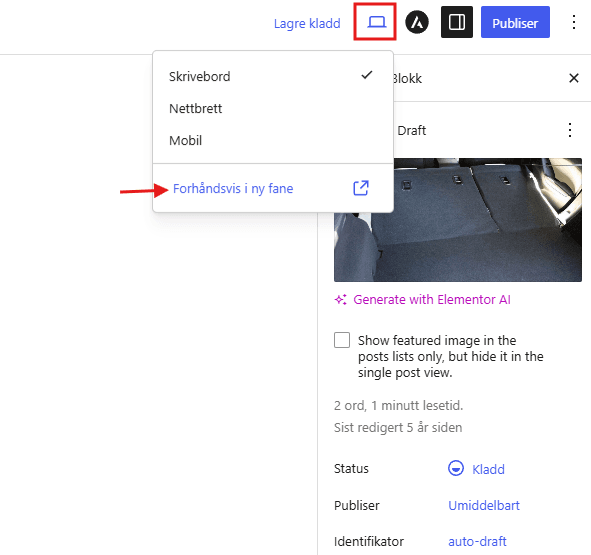Open the top bar options menu
This screenshot has height=555, width=591.
(x=573, y=22)
